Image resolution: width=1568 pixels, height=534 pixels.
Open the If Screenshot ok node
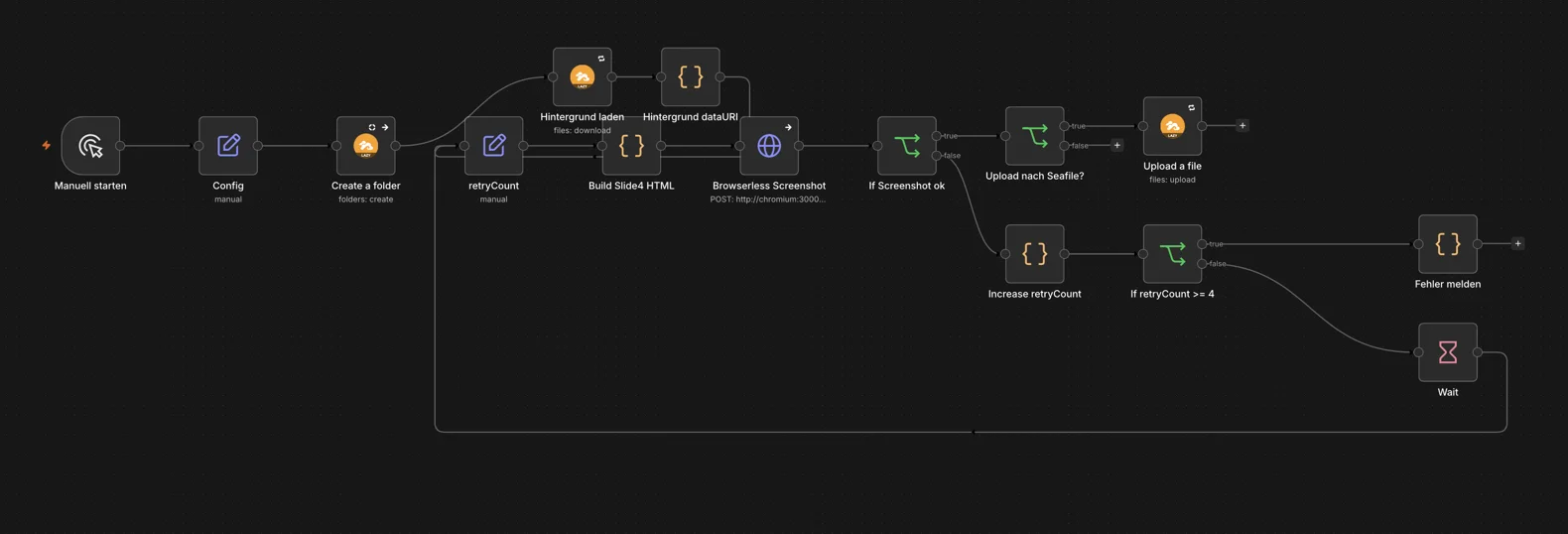(x=907, y=146)
